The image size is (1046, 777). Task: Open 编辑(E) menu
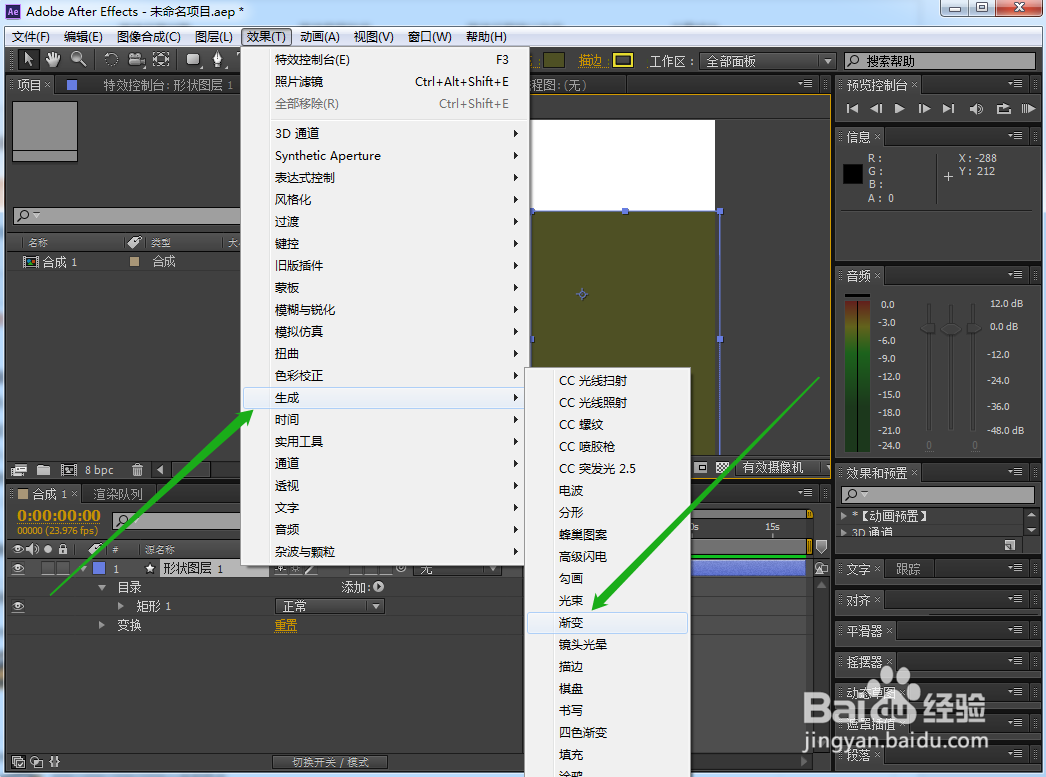(x=83, y=37)
